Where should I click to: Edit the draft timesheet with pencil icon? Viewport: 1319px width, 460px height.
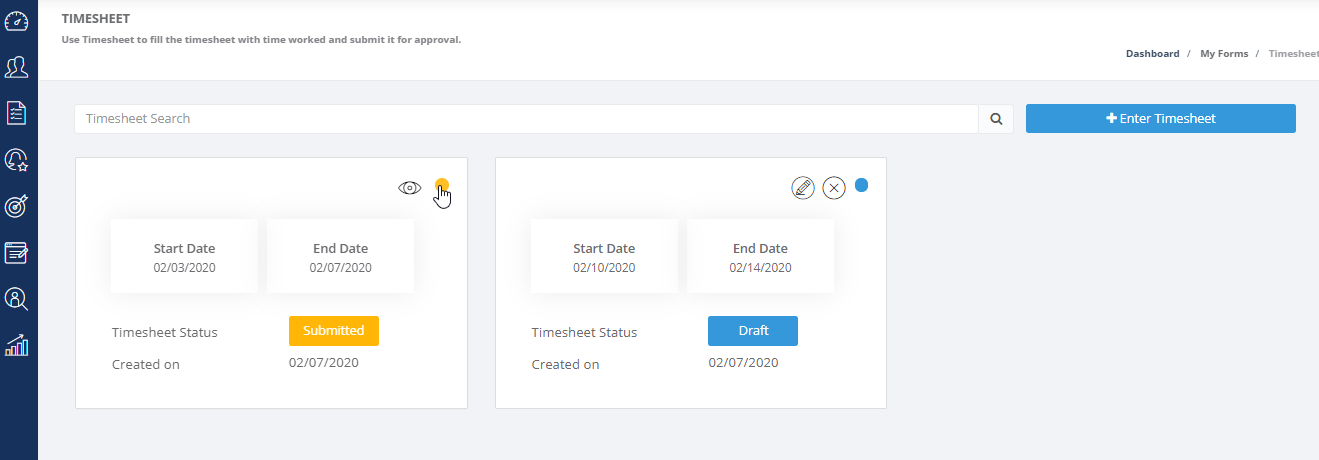pos(803,187)
